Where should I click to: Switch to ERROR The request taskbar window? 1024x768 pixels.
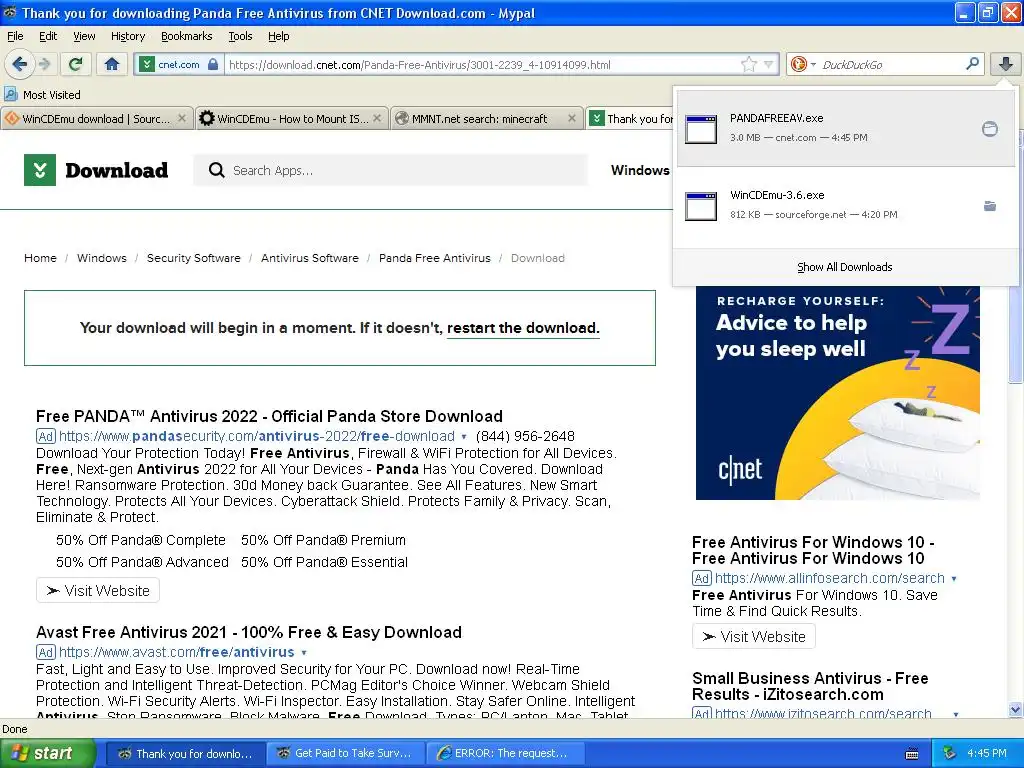click(503, 754)
